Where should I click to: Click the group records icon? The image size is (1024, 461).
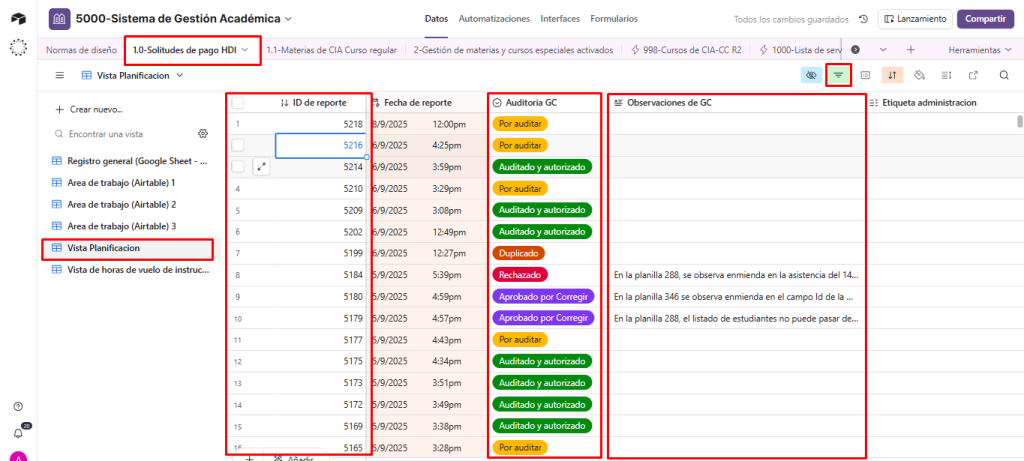tap(865, 76)
